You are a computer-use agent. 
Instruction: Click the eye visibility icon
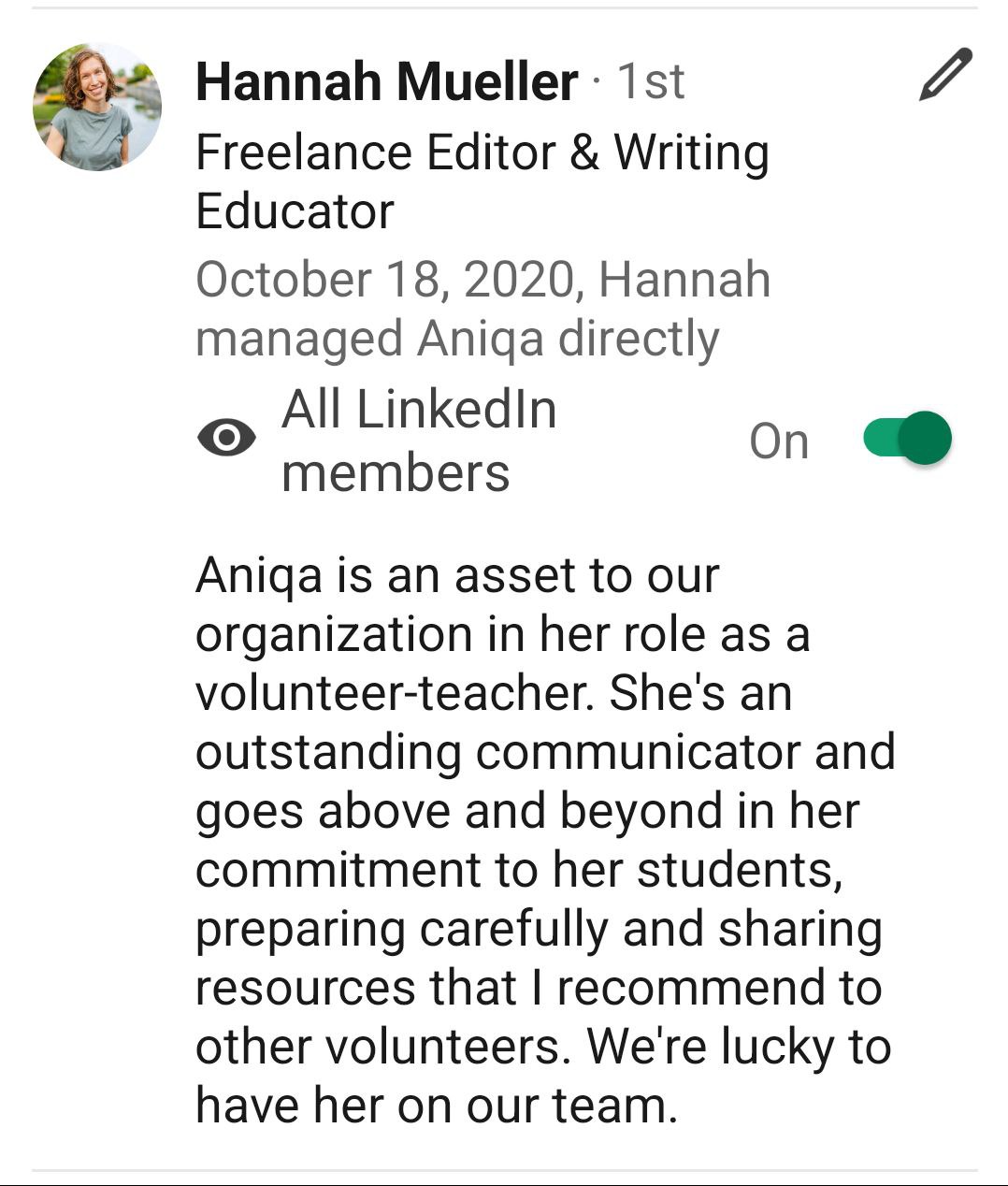(226, 438)
